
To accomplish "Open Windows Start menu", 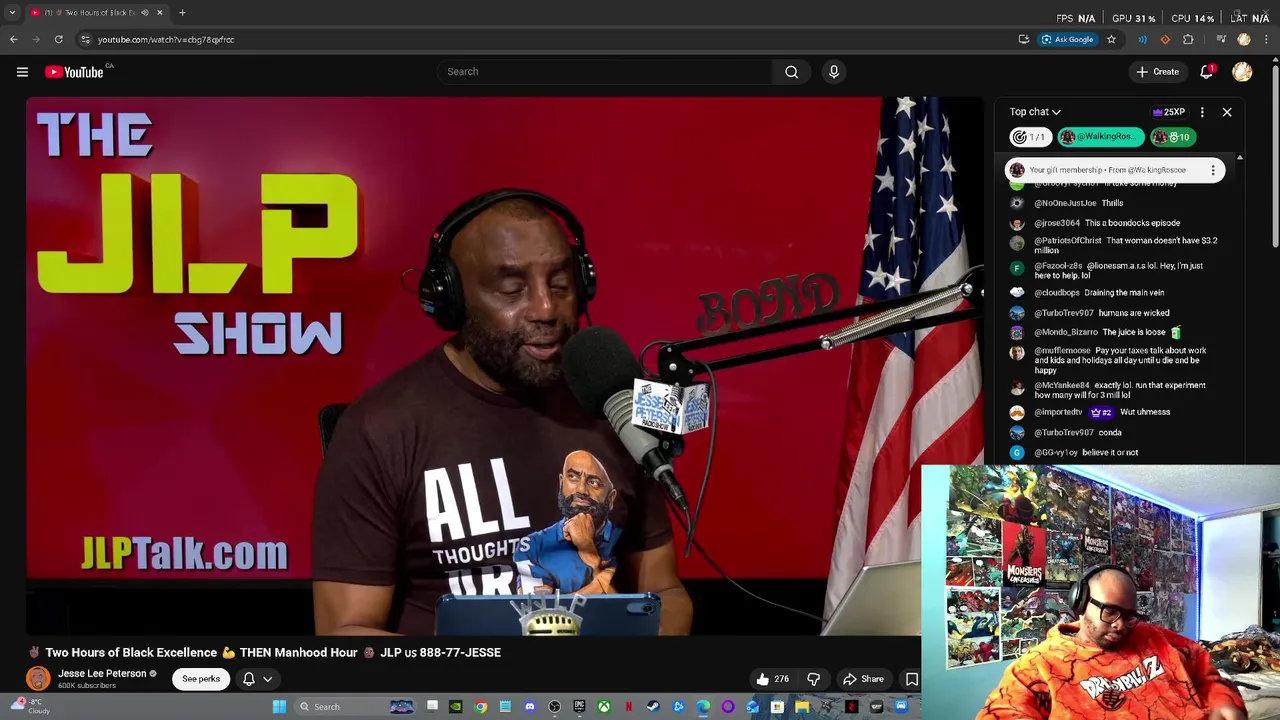I will click(279, 707).
